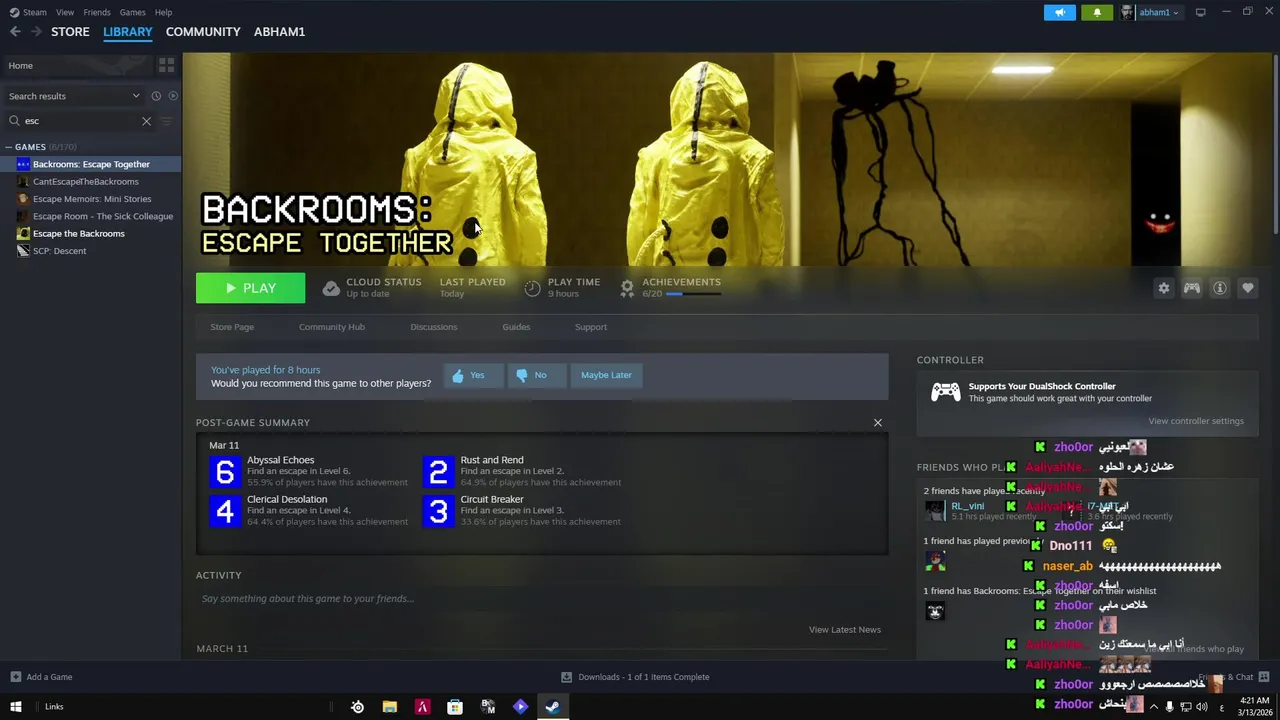
Task: Select Escape Memoirs: Mini Stories
Action: tap(92, 199)
